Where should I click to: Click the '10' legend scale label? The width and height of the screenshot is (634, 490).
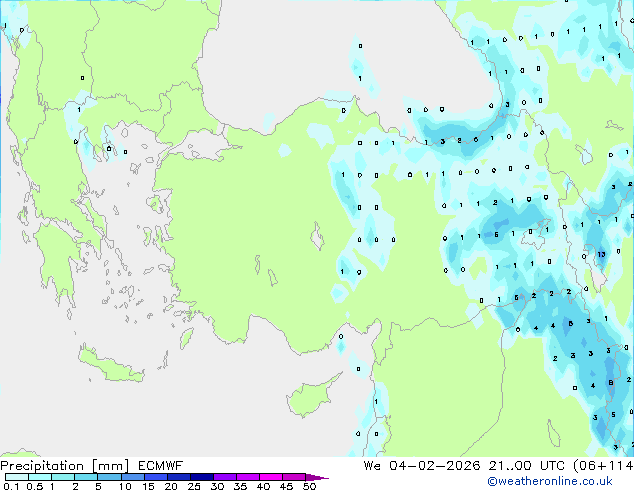tap(125, 486)
